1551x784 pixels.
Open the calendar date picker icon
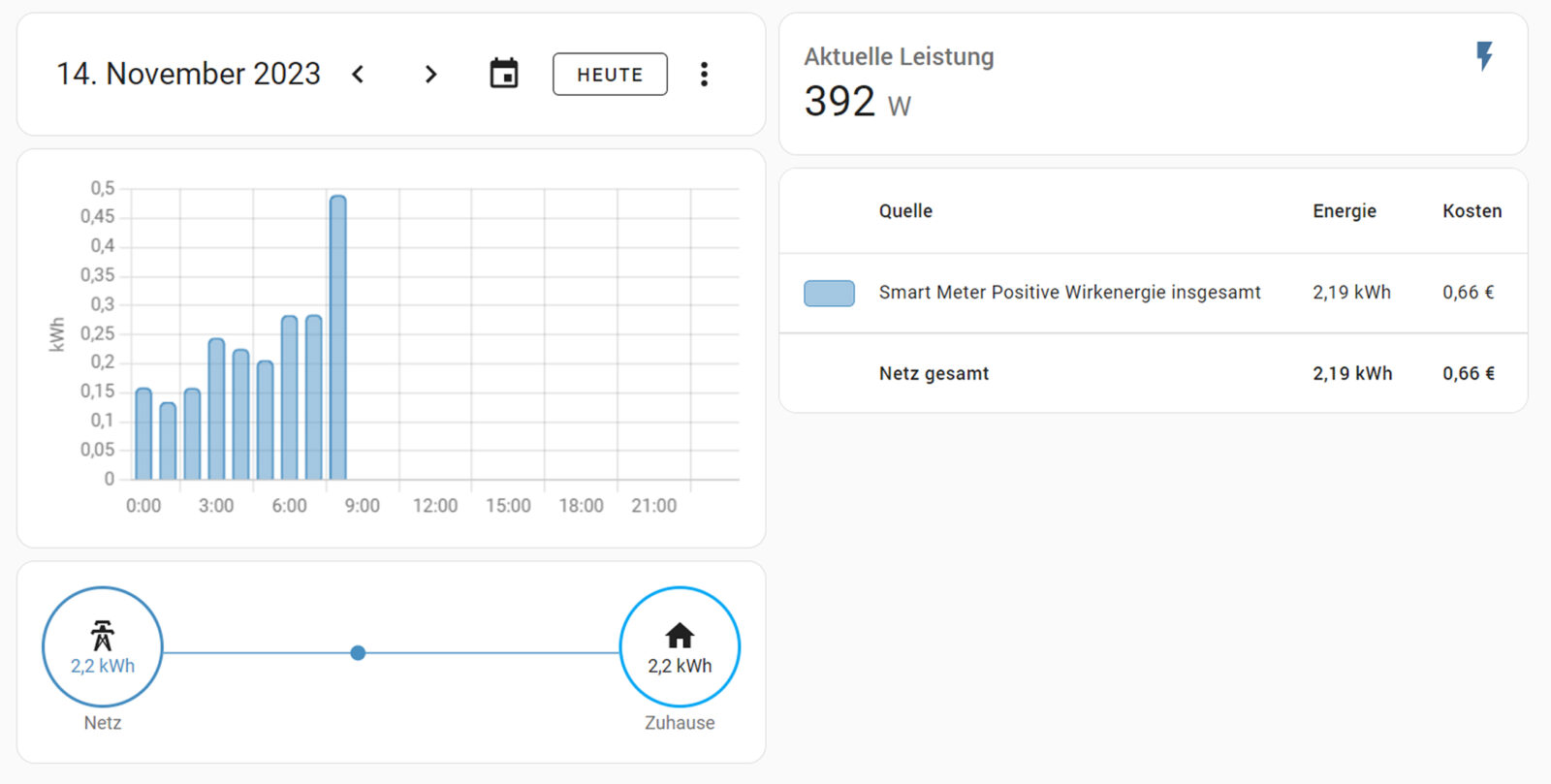click(x=503, y=74)
